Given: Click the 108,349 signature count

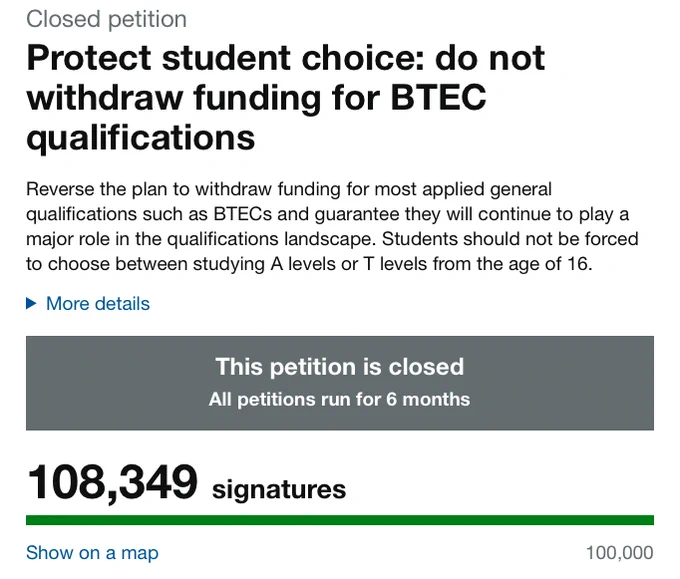Looking at the screenshot, I should 112,483.
